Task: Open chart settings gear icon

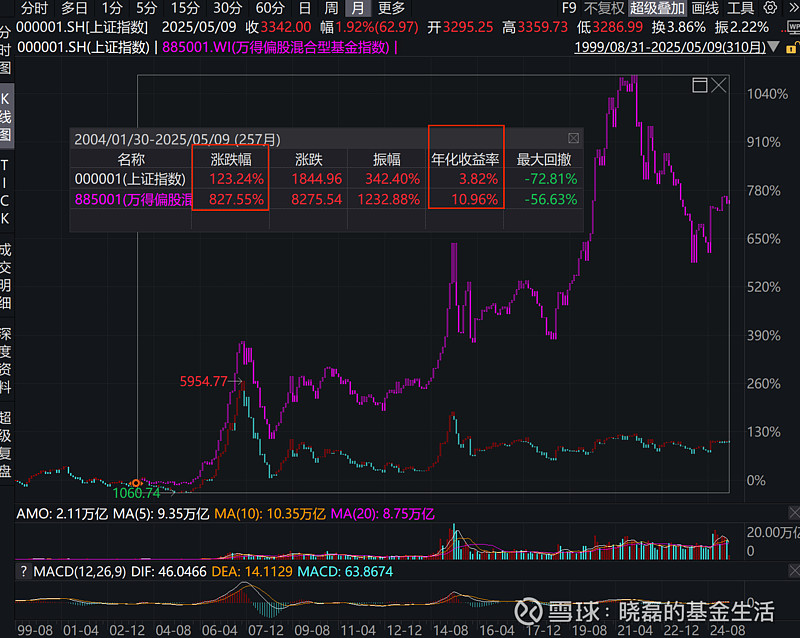Action: pyautogui.click(x=770, y=8)
